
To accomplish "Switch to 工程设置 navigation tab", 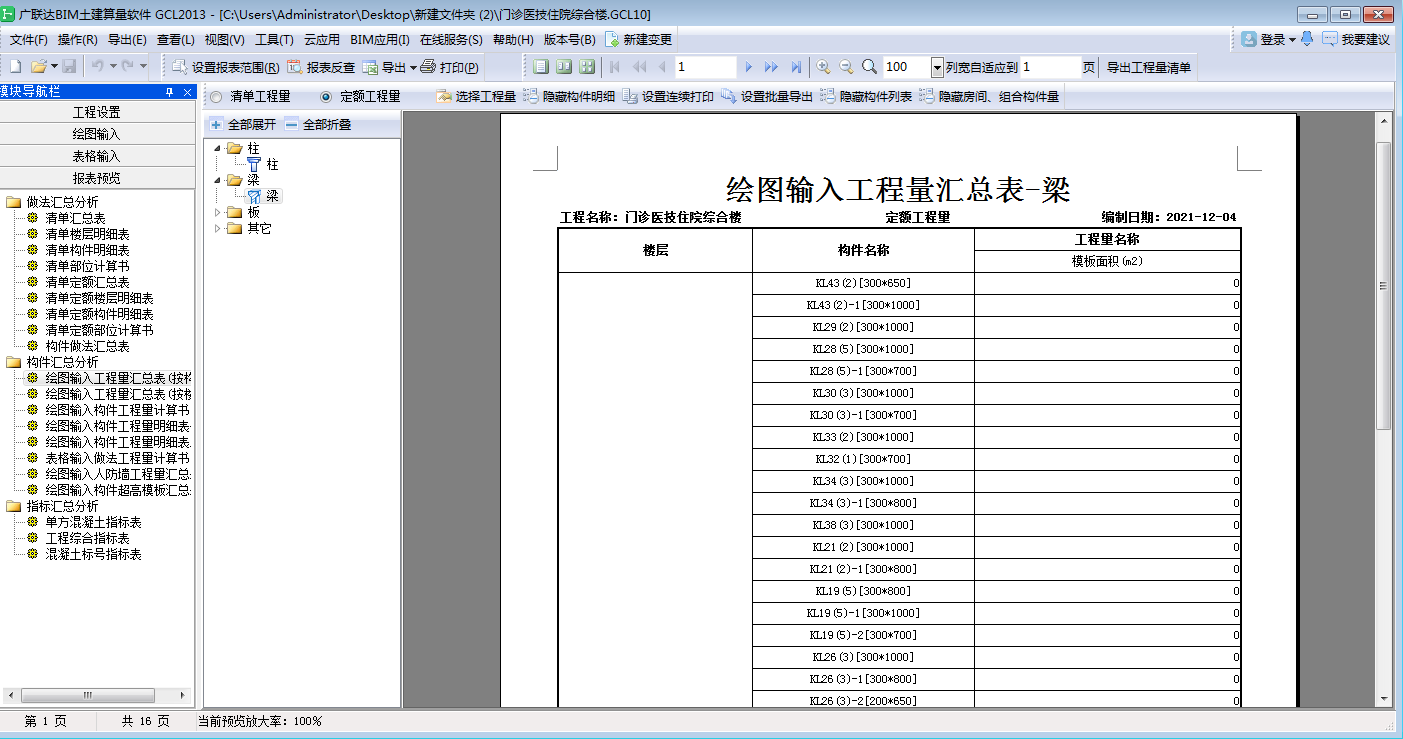I will 97,112.
